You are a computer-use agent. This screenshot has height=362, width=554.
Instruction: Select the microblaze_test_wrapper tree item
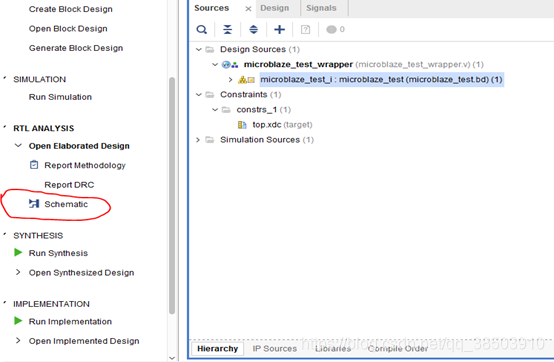(298, 64)
